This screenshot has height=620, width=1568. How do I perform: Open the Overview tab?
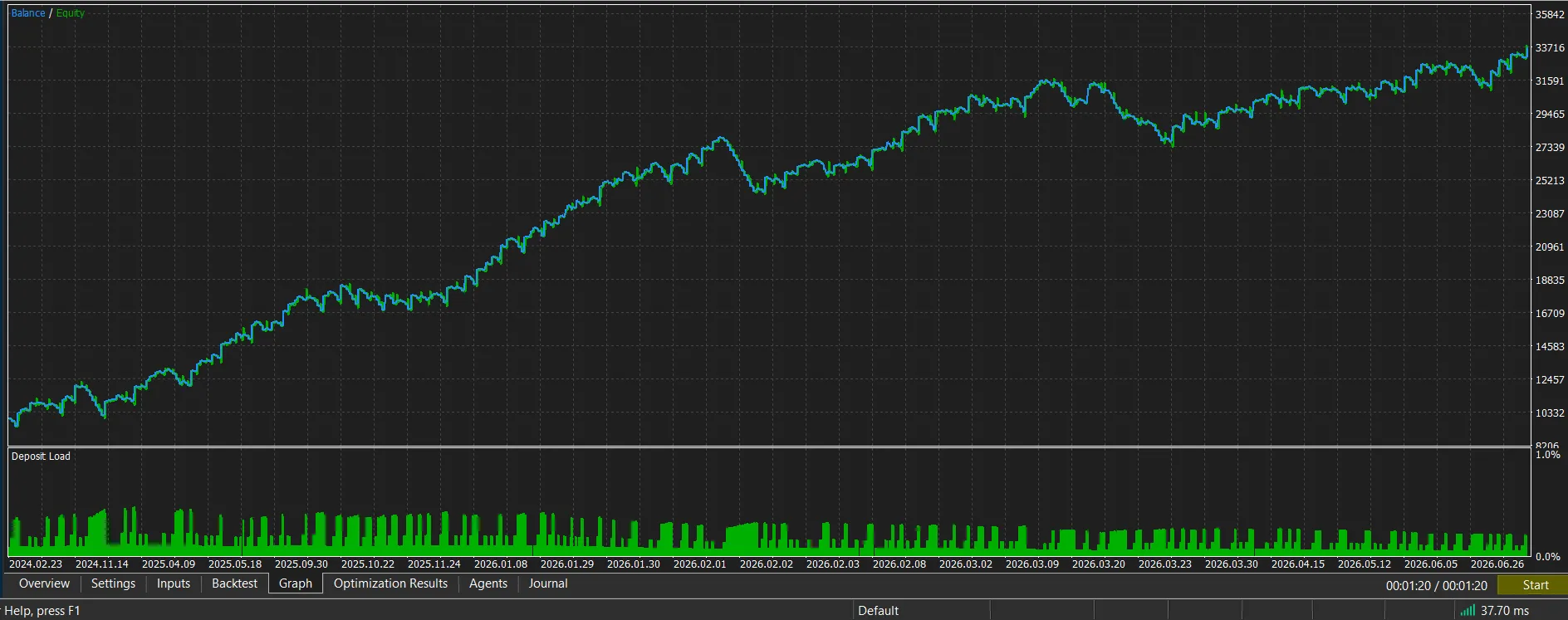(44, 583)
